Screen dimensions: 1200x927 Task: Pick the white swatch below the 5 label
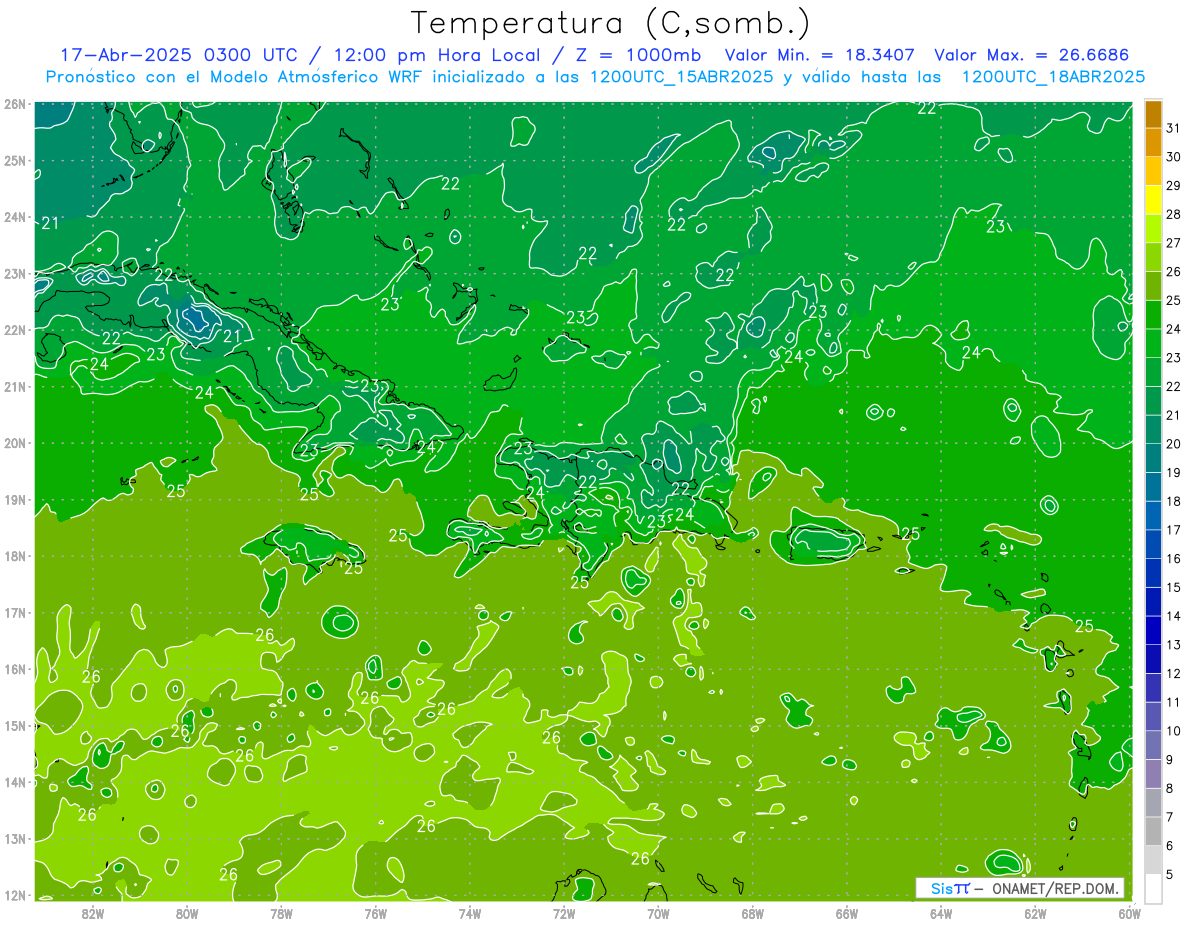1153,888
